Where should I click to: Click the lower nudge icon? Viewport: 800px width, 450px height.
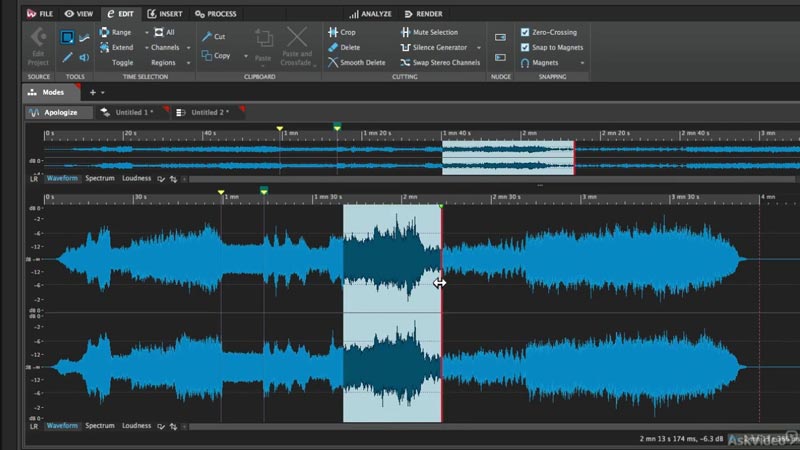[501, 57]
